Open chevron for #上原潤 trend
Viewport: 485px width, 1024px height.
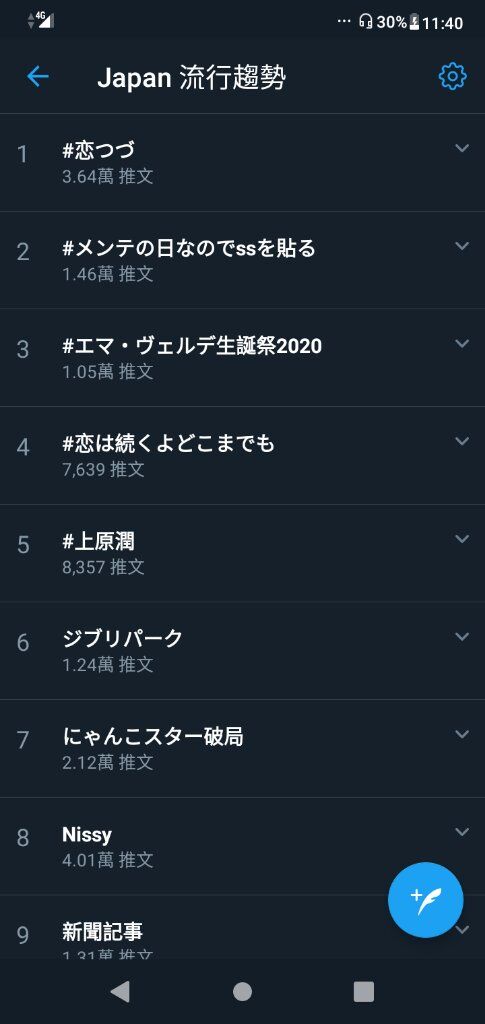pos(462,539)
